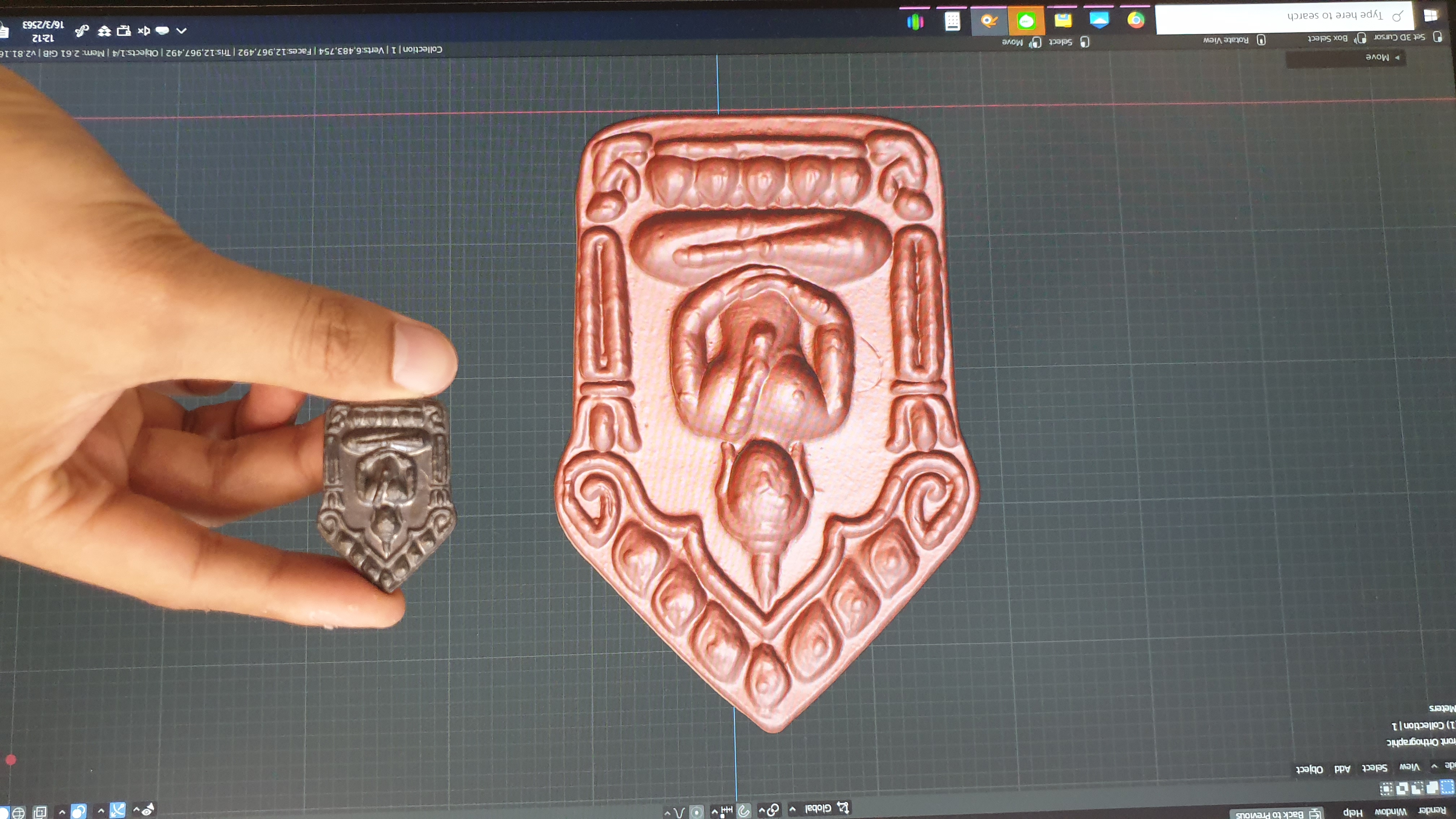Open the multicolored bars taskbar app
Screen dimensions: 1456x819
point(915,21)
